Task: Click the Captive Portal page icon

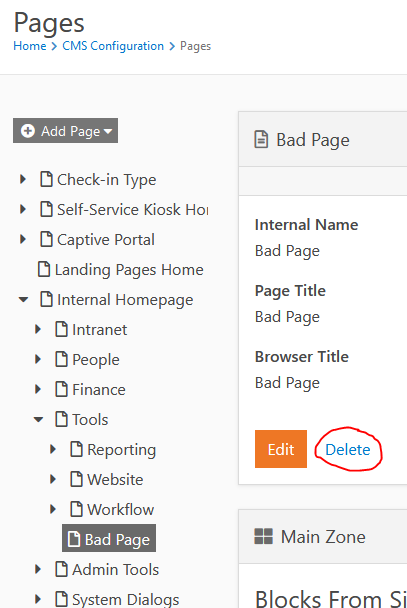Action: pyautogui.click(x=47, y=239)
